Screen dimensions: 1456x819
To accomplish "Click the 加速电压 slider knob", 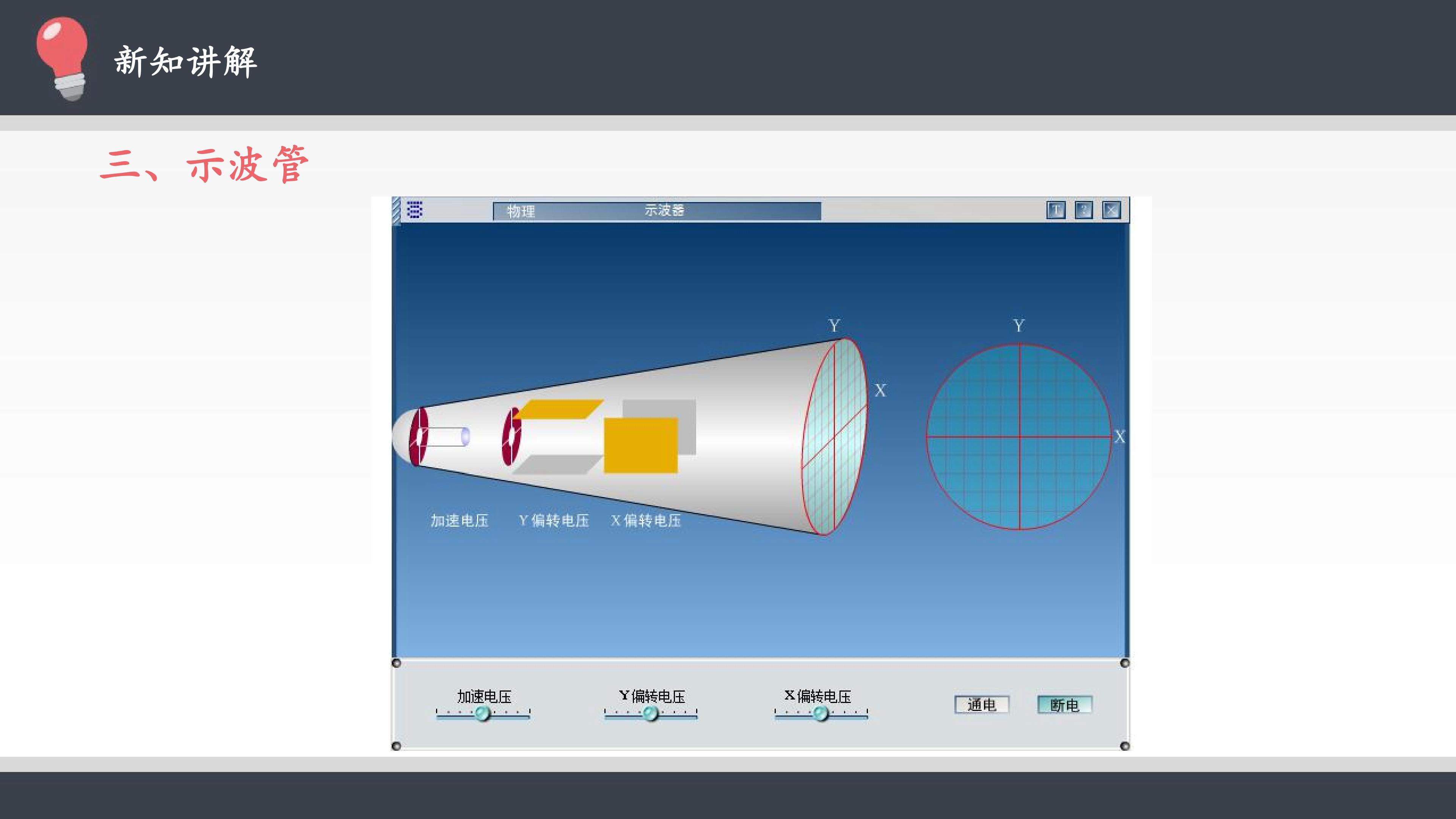I will tap(482, 713).
